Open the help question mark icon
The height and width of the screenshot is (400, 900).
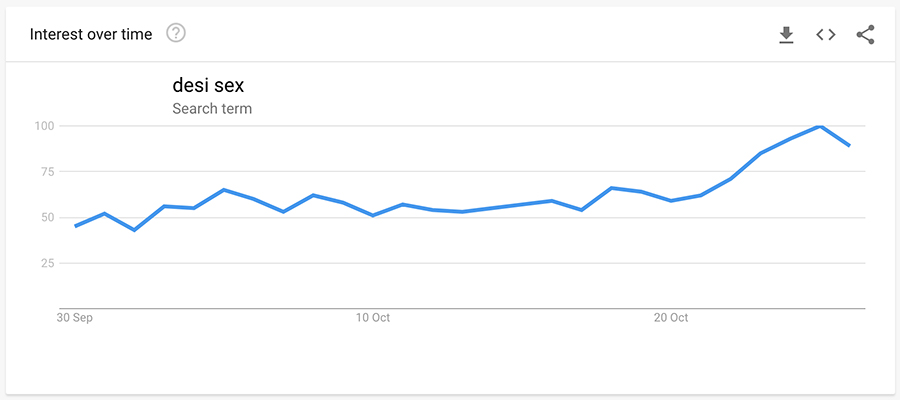click(176, 34)
